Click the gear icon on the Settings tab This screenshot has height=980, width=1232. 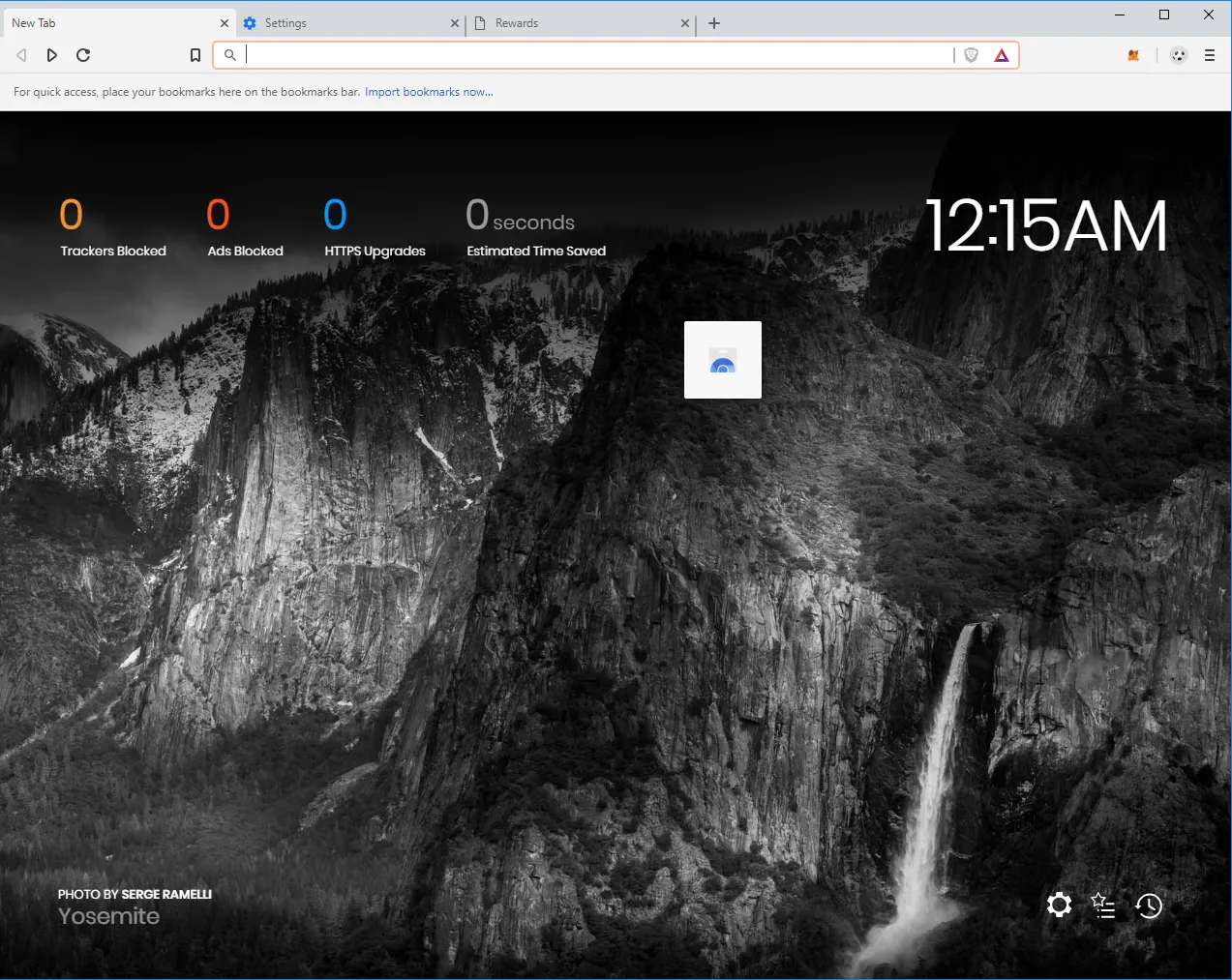(x=250, y=23)
